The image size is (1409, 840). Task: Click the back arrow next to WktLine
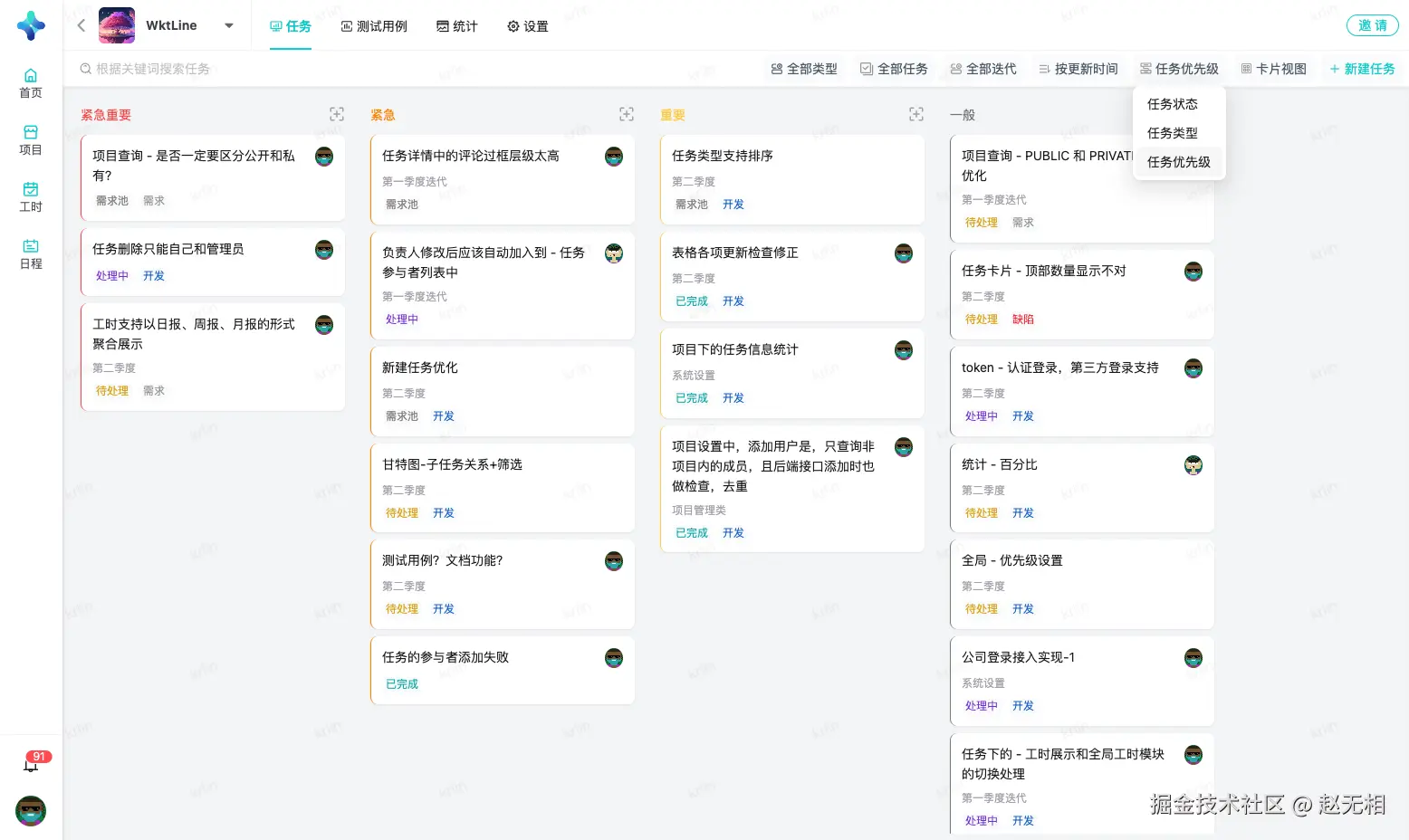81,25
